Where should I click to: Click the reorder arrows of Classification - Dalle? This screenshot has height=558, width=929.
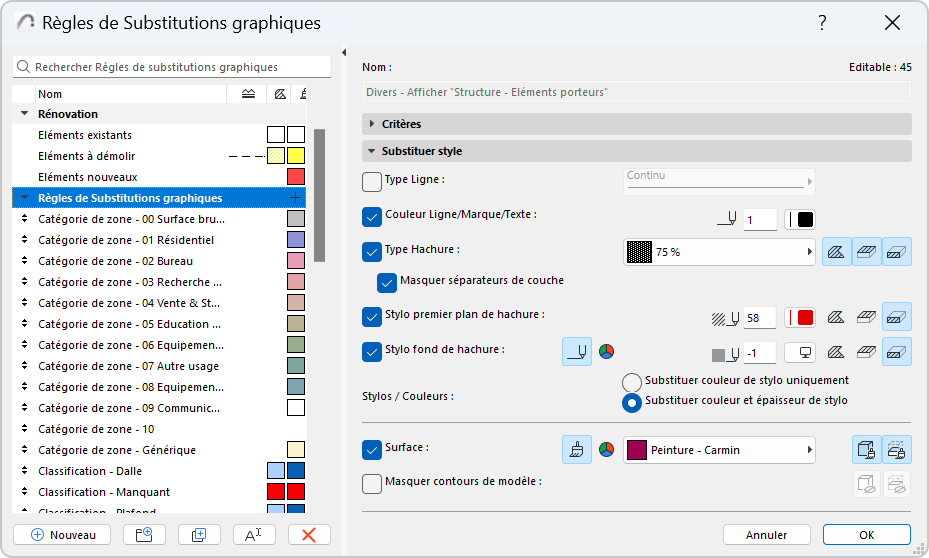pos(24,470)
